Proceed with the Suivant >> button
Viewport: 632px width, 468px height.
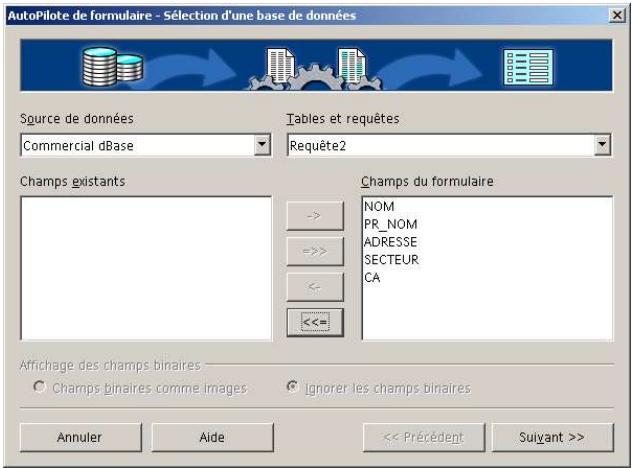(553, 437)
